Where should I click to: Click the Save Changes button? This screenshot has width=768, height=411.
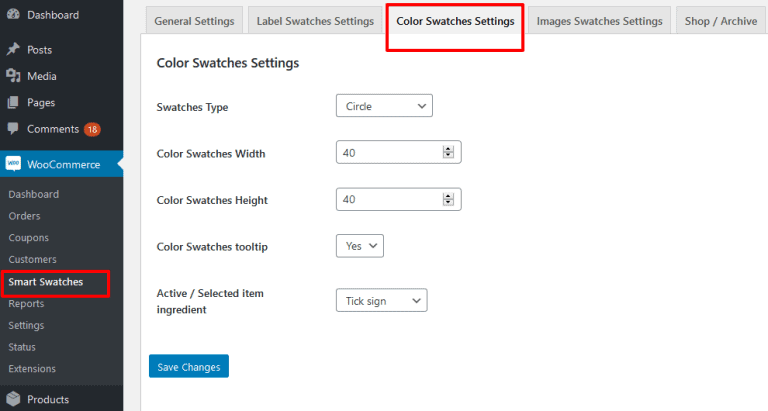189,366
